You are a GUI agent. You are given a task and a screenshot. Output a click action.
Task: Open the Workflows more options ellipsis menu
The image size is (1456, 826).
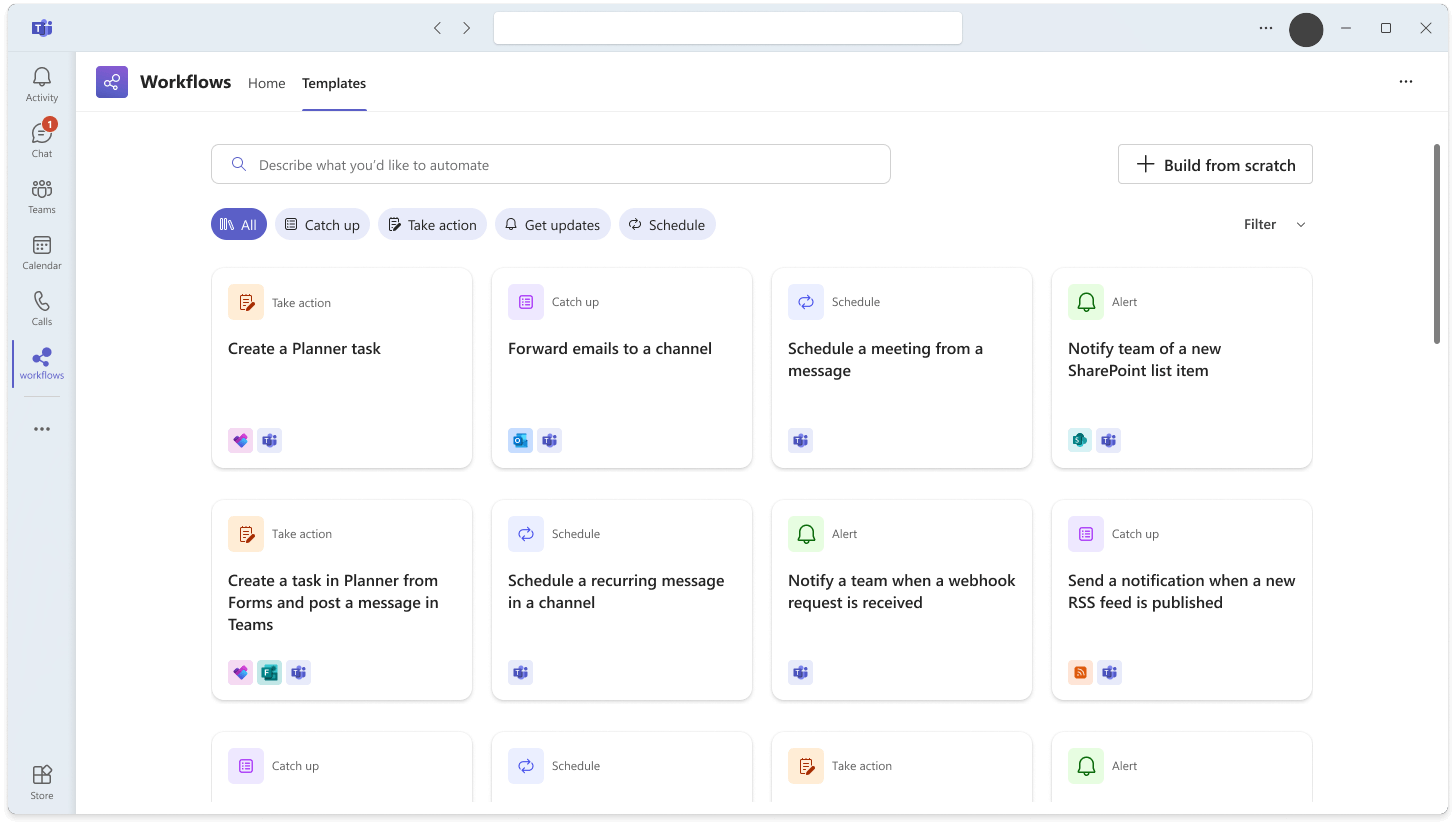tap(1406, 82)
